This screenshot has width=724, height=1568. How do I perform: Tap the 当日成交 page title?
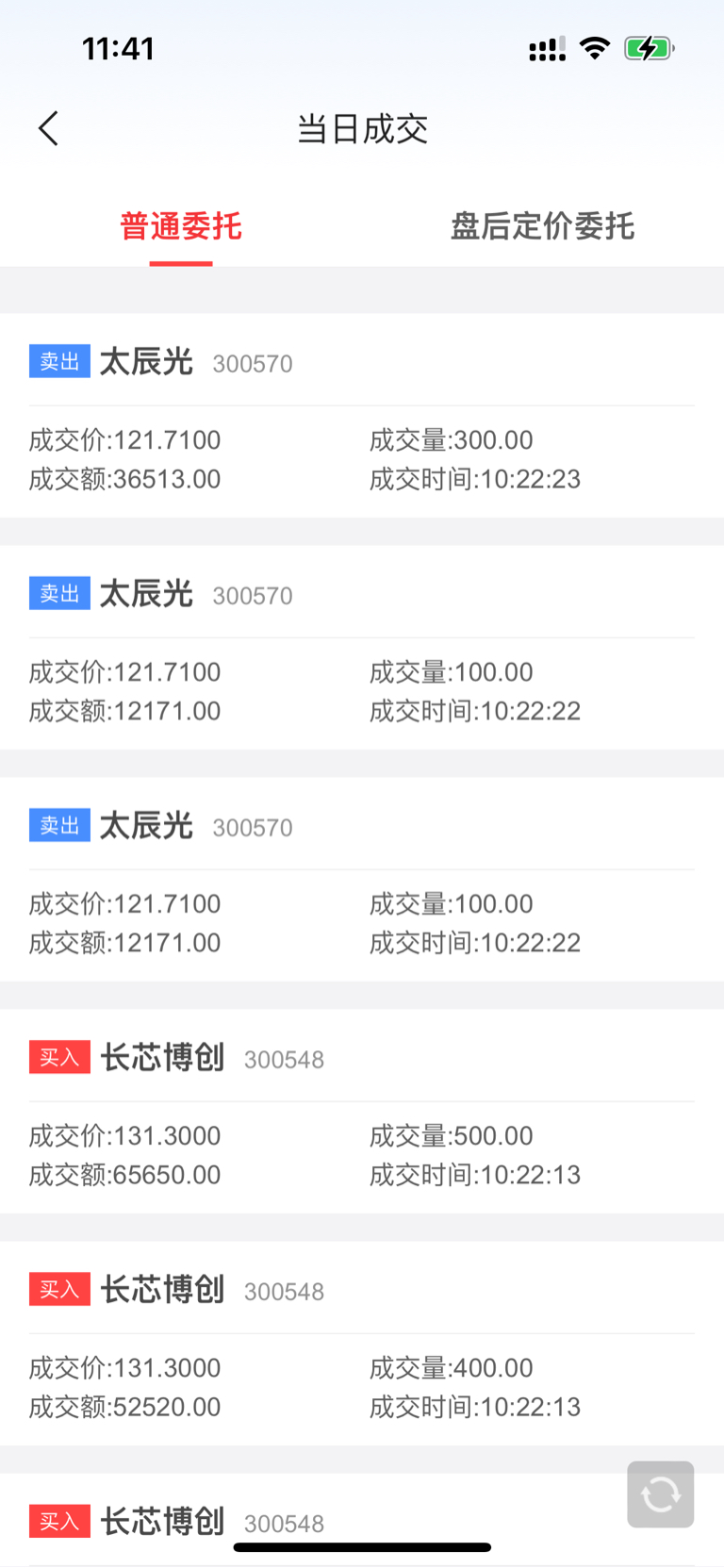tap(362, 129)
